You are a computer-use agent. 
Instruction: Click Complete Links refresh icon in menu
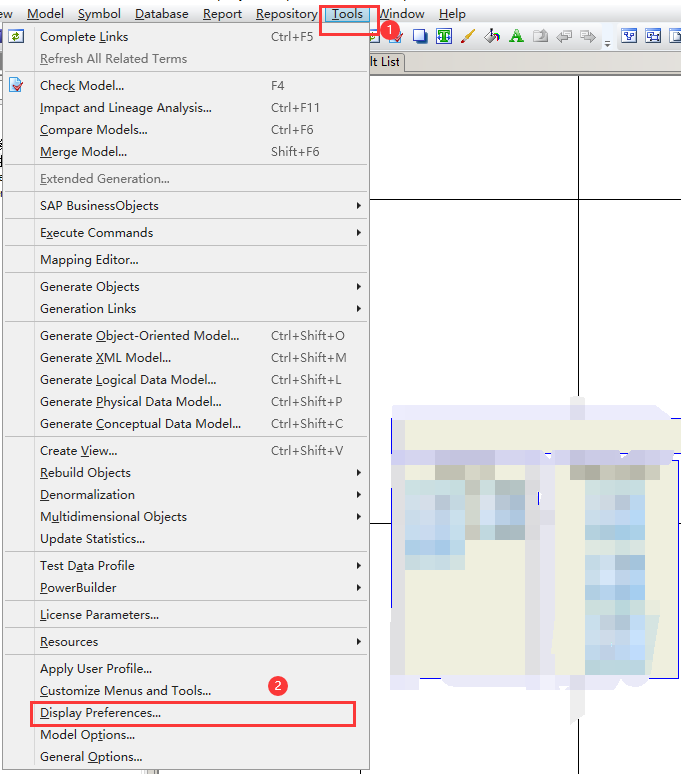[16, 37]
